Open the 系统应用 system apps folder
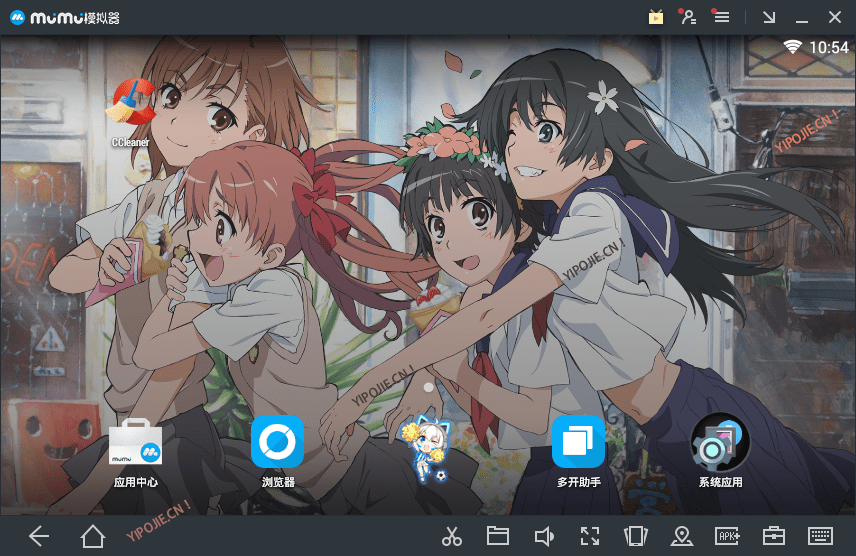 [720, 442]
